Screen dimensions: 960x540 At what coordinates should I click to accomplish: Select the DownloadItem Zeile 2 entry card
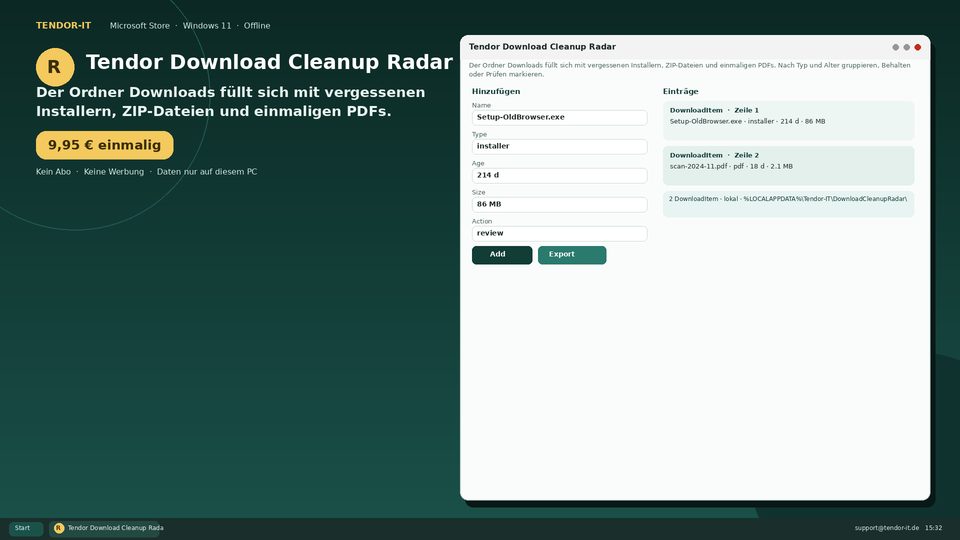(789, 165)
